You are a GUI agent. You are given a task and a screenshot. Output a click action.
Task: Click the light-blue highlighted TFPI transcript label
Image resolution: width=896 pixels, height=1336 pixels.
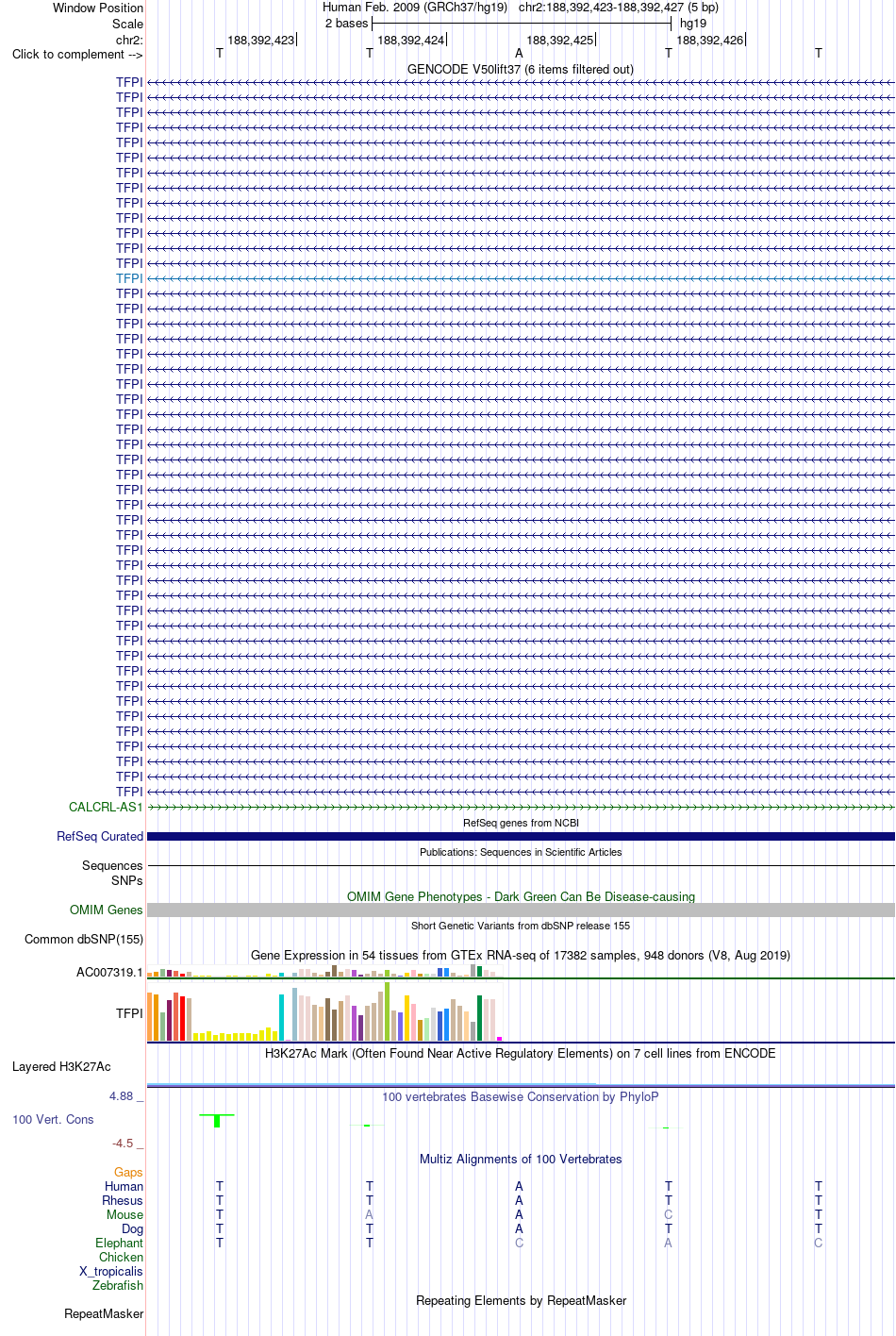tap(129, 278)
